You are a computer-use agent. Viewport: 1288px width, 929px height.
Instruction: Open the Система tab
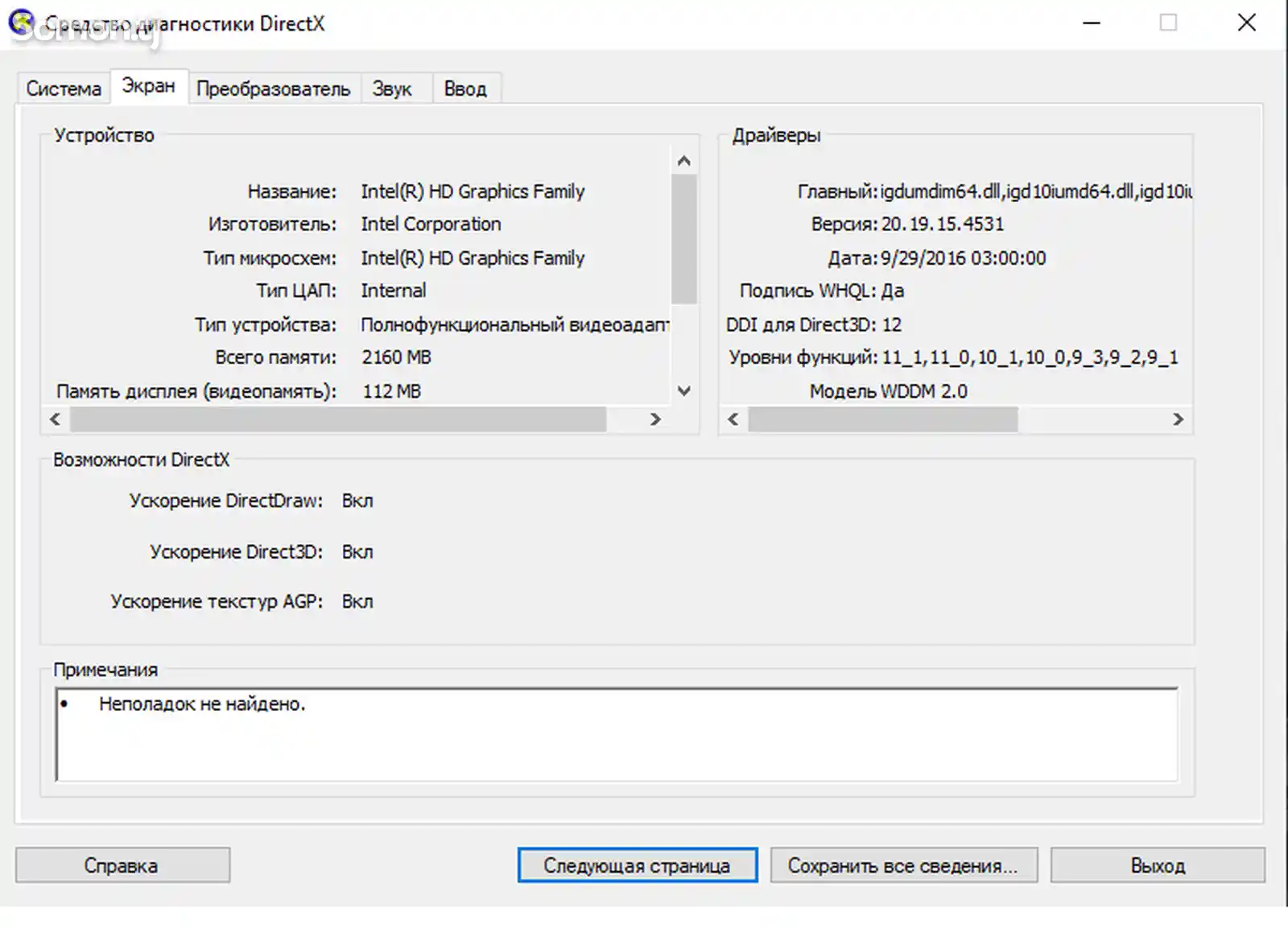click(64, 89)
